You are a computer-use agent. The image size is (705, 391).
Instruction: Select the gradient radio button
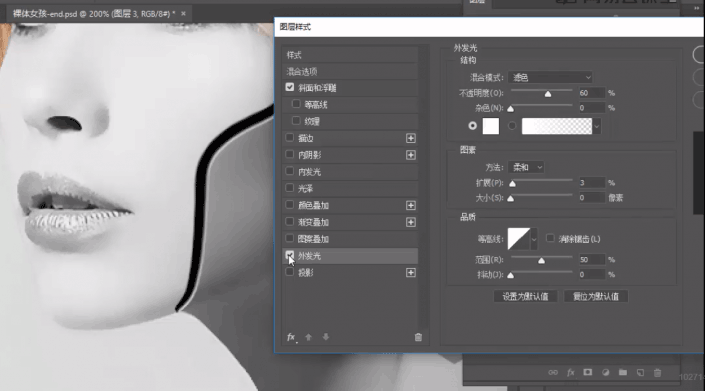[x=512, y=126]
